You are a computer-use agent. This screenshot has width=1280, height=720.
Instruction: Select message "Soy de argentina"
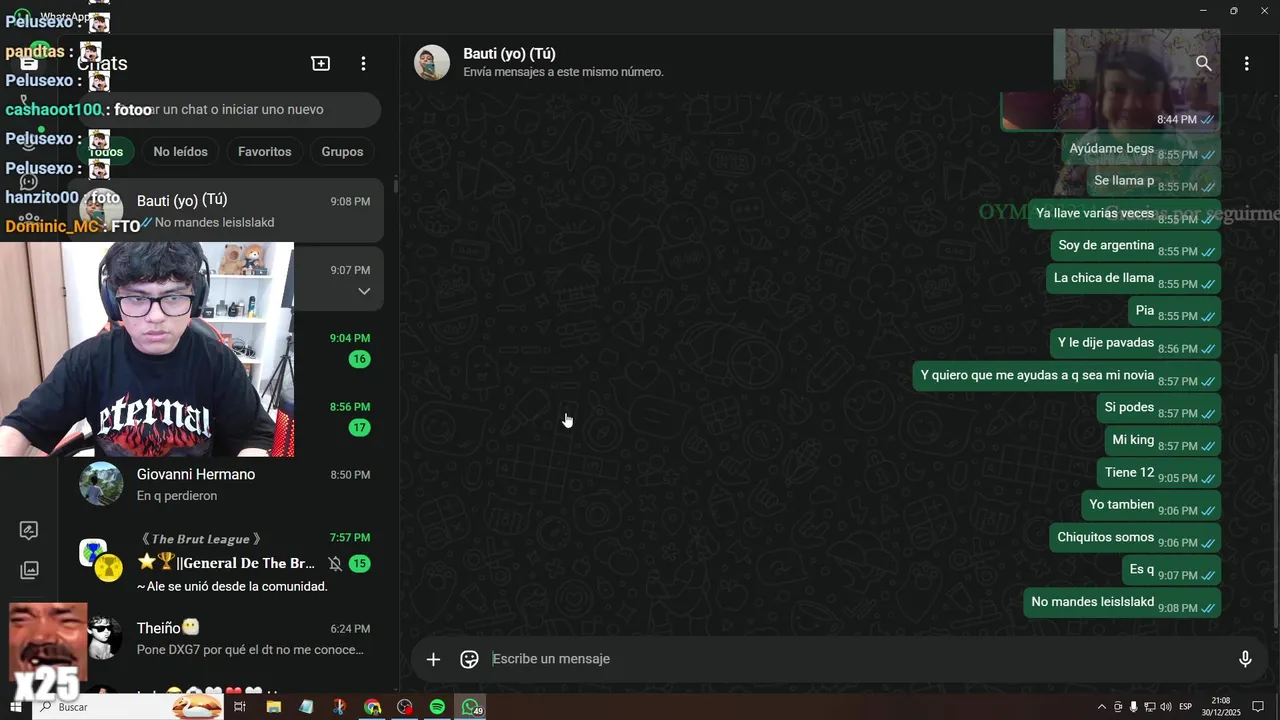tap(1136, 246)
